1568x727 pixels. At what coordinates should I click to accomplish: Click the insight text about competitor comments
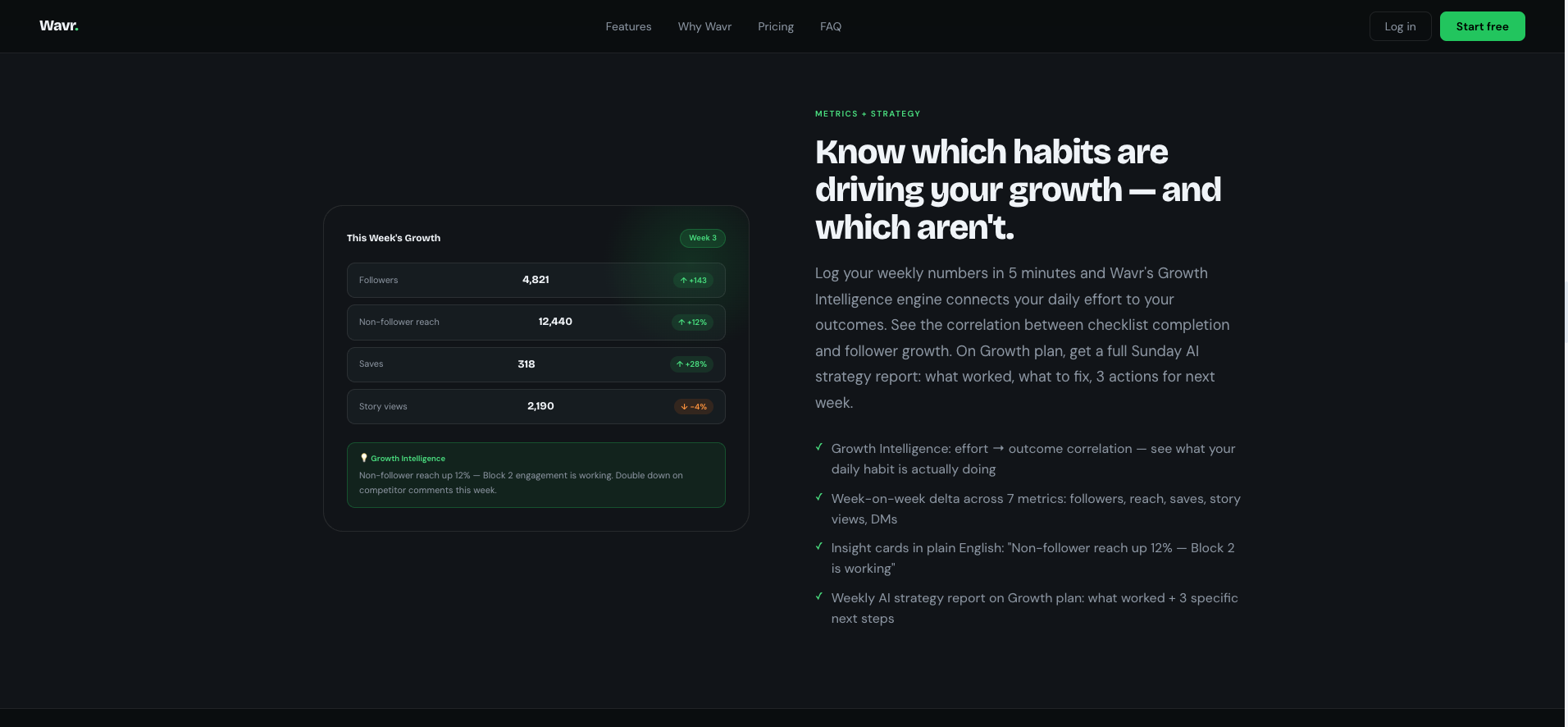point(521,482)
